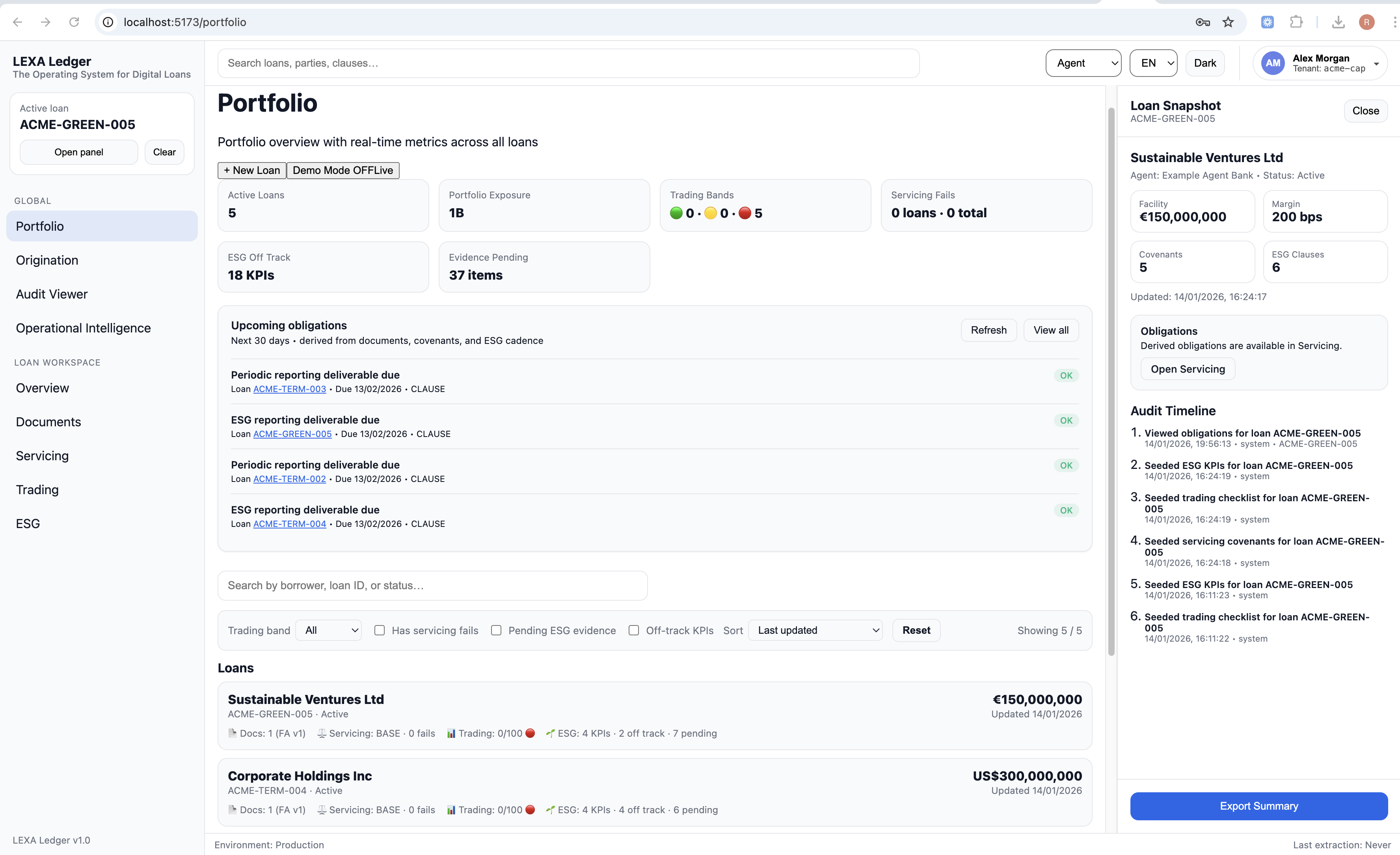The height and width of the screenshot is (855, 1400).
Task: Open the ACME-TERM-003 loan link
Action: click(289, 389)
